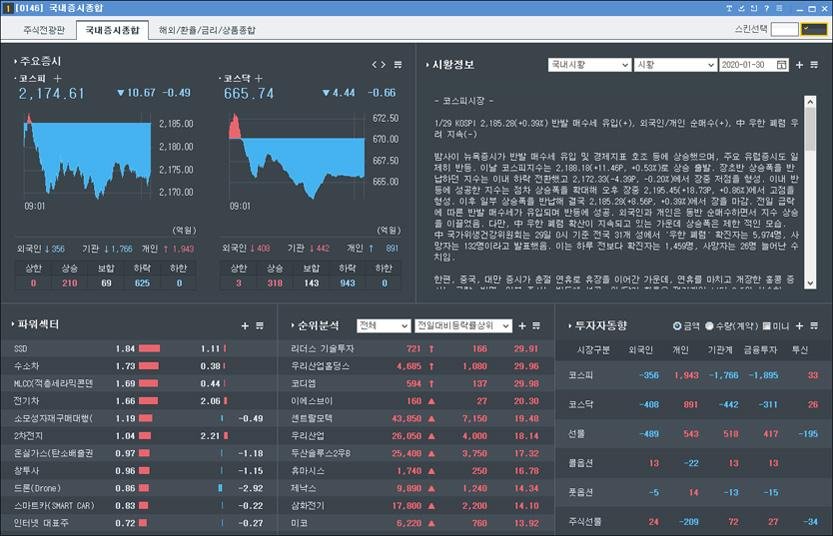Switch to the 국내증시종합 tab
Screen dimensions: 833x536
pyautogui.click(x=112, y=30)
